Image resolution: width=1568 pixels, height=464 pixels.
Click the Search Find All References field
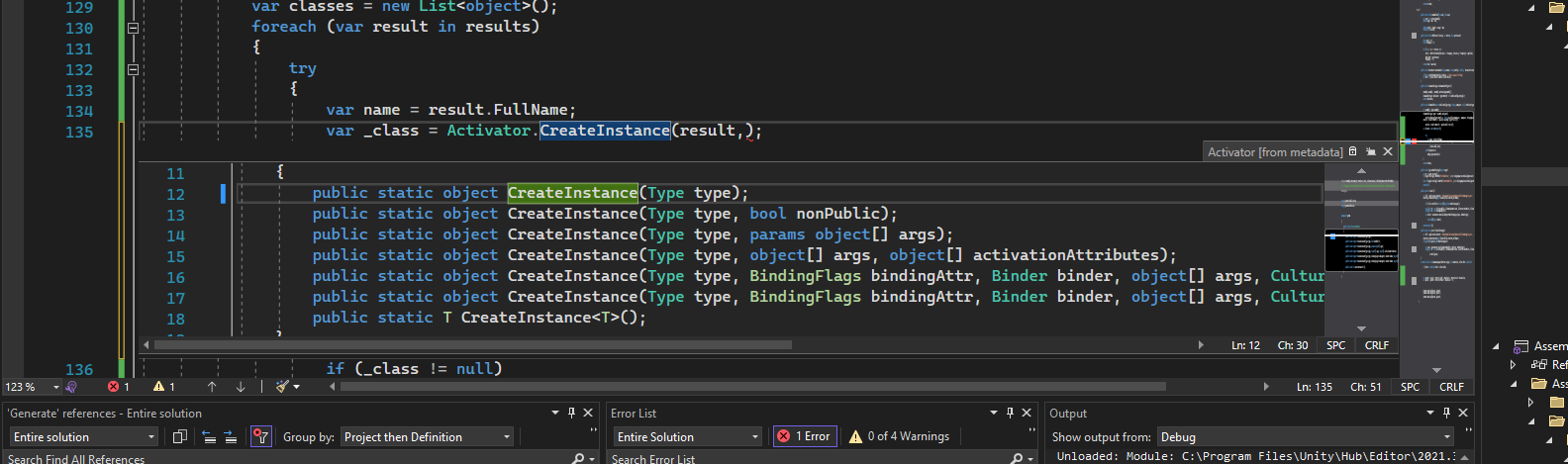[285, 459]
